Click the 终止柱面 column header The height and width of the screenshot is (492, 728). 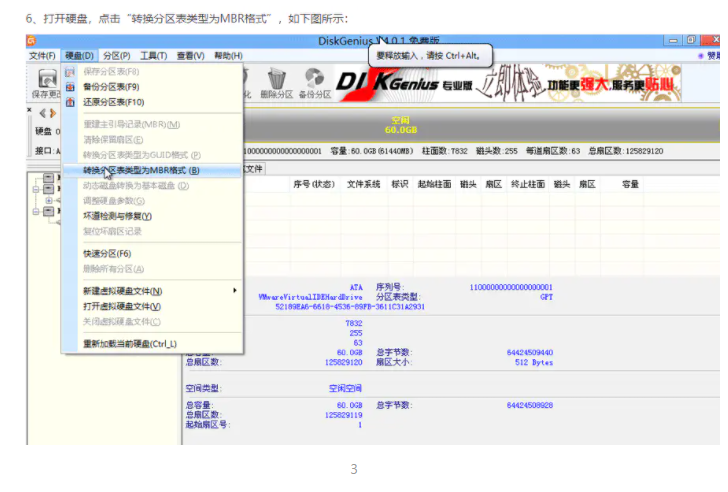528,184
